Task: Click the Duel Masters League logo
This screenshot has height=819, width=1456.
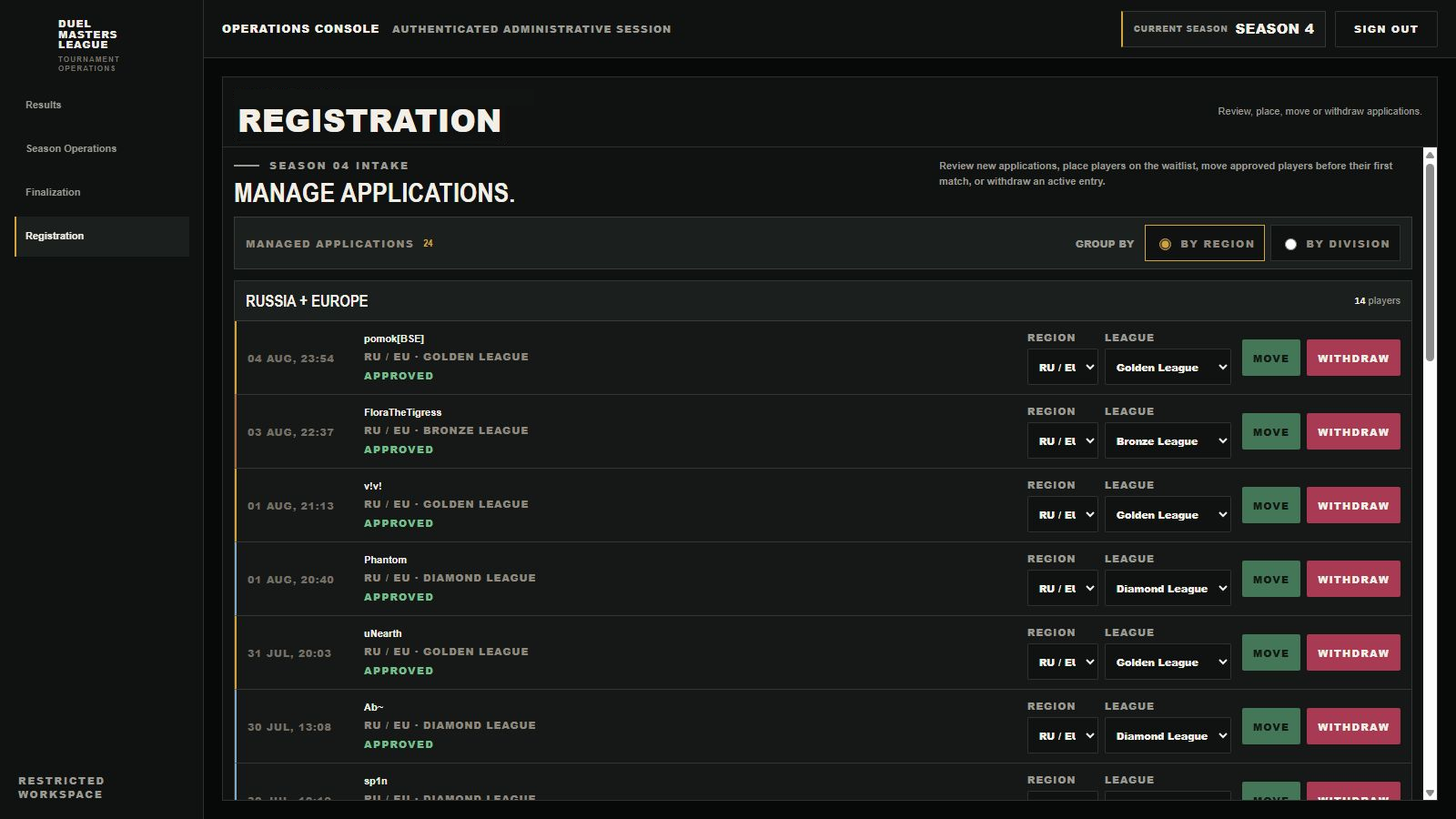Action: 88,45
